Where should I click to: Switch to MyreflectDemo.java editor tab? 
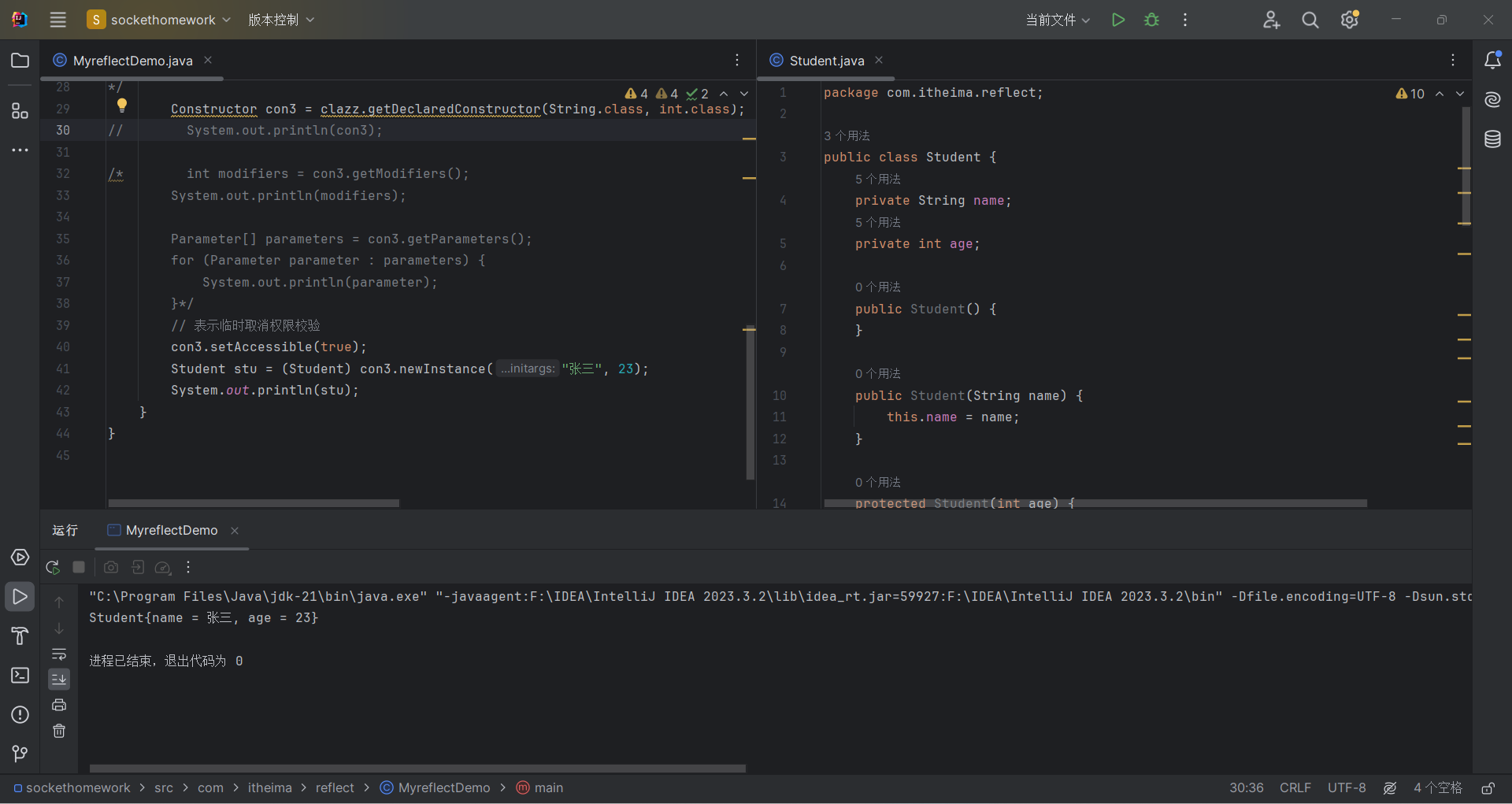[132, 61]
